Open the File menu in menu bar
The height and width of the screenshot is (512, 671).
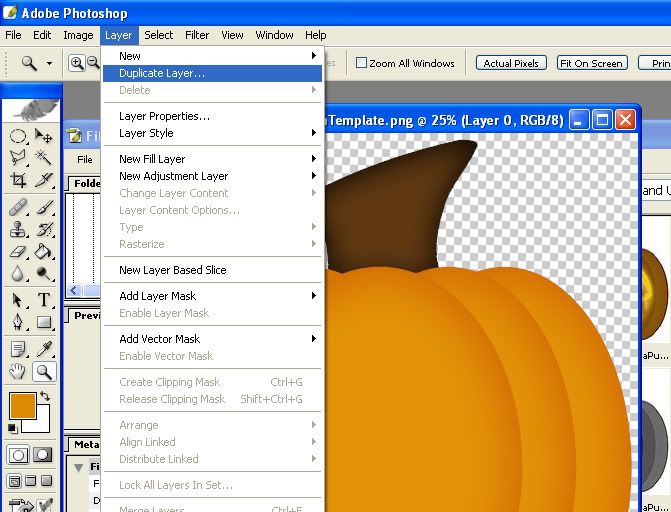click(x=13, y=35)
